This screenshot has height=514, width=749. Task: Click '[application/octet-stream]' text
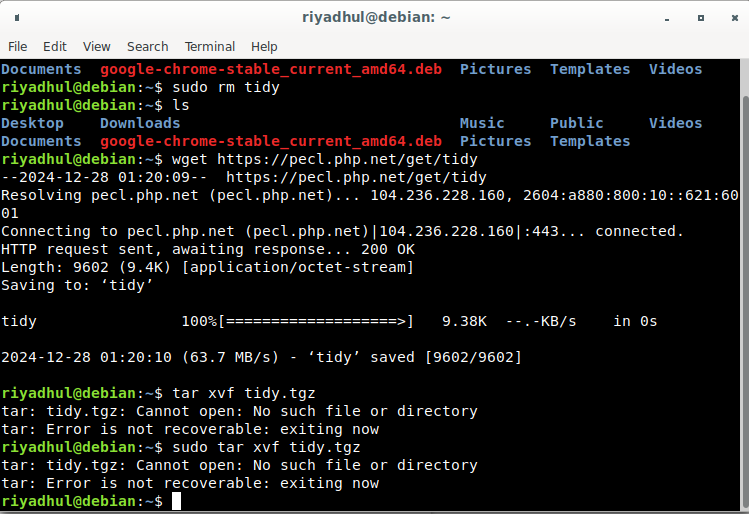[x=298, y=268]
